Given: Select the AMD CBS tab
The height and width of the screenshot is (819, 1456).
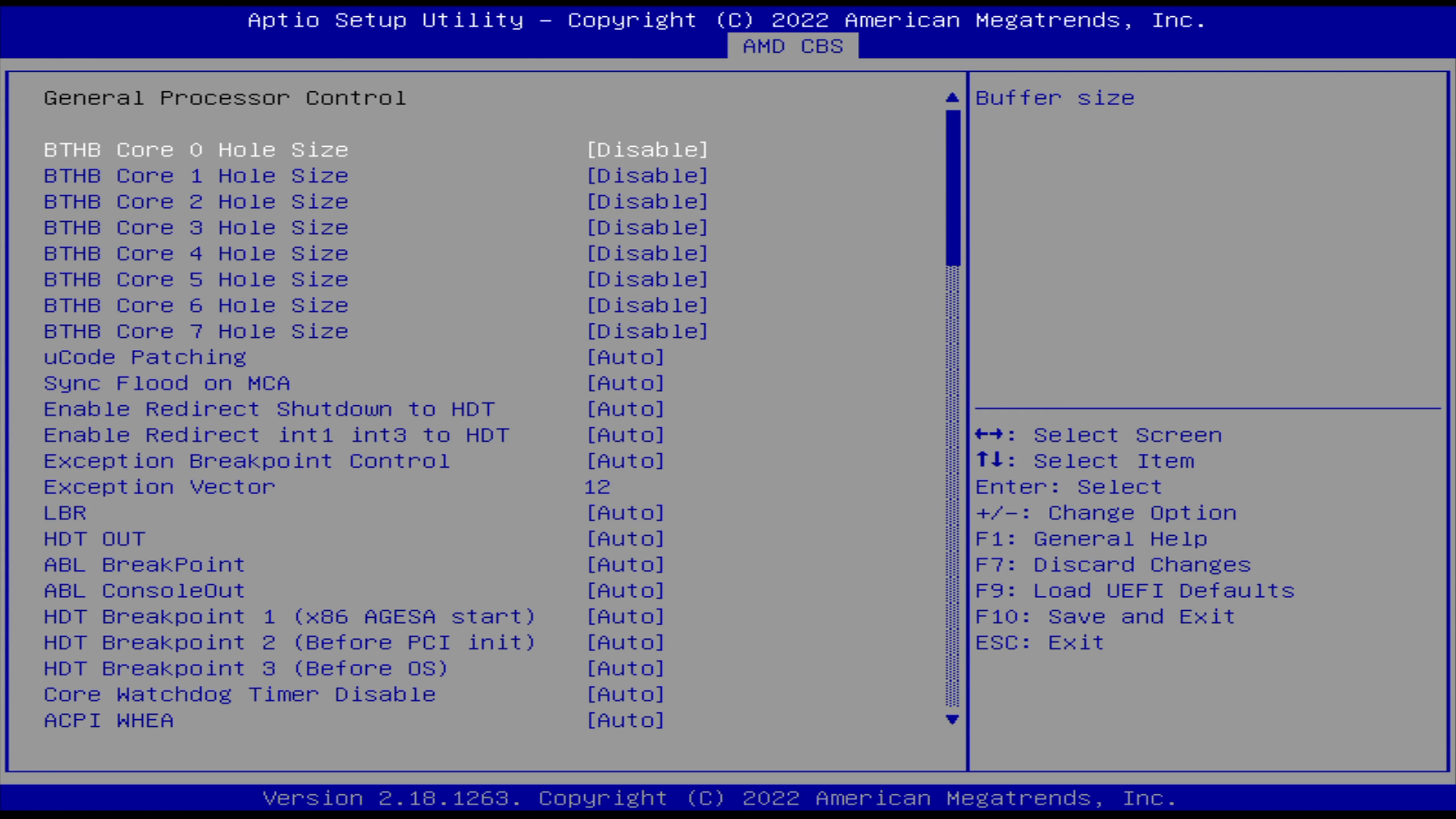Looking at the screenshot, I should tap(792, 46).
